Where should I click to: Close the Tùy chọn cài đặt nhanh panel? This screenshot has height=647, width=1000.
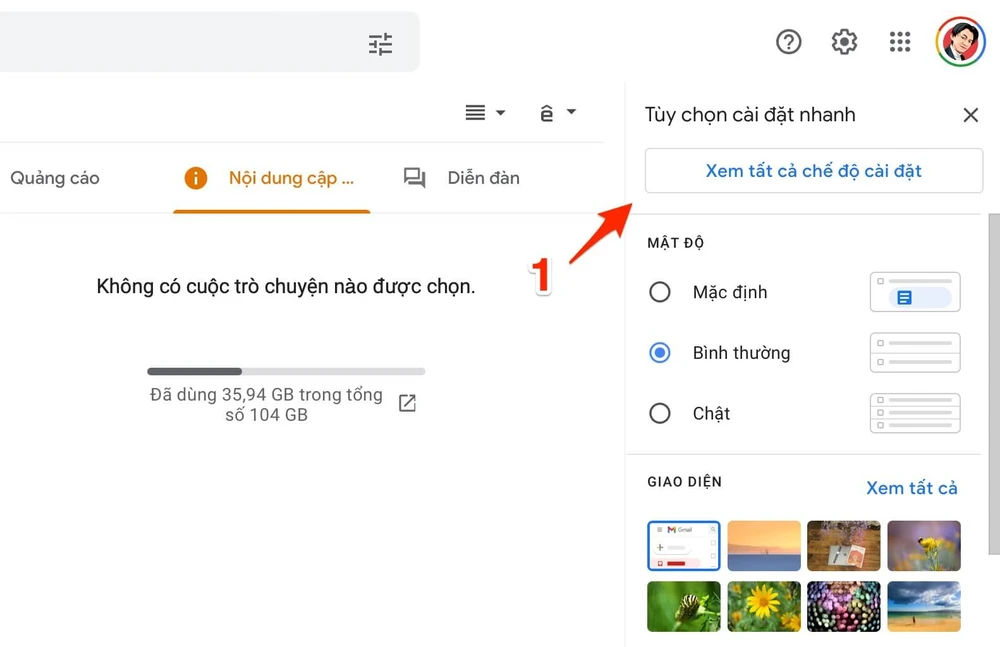tap(970, 114)
